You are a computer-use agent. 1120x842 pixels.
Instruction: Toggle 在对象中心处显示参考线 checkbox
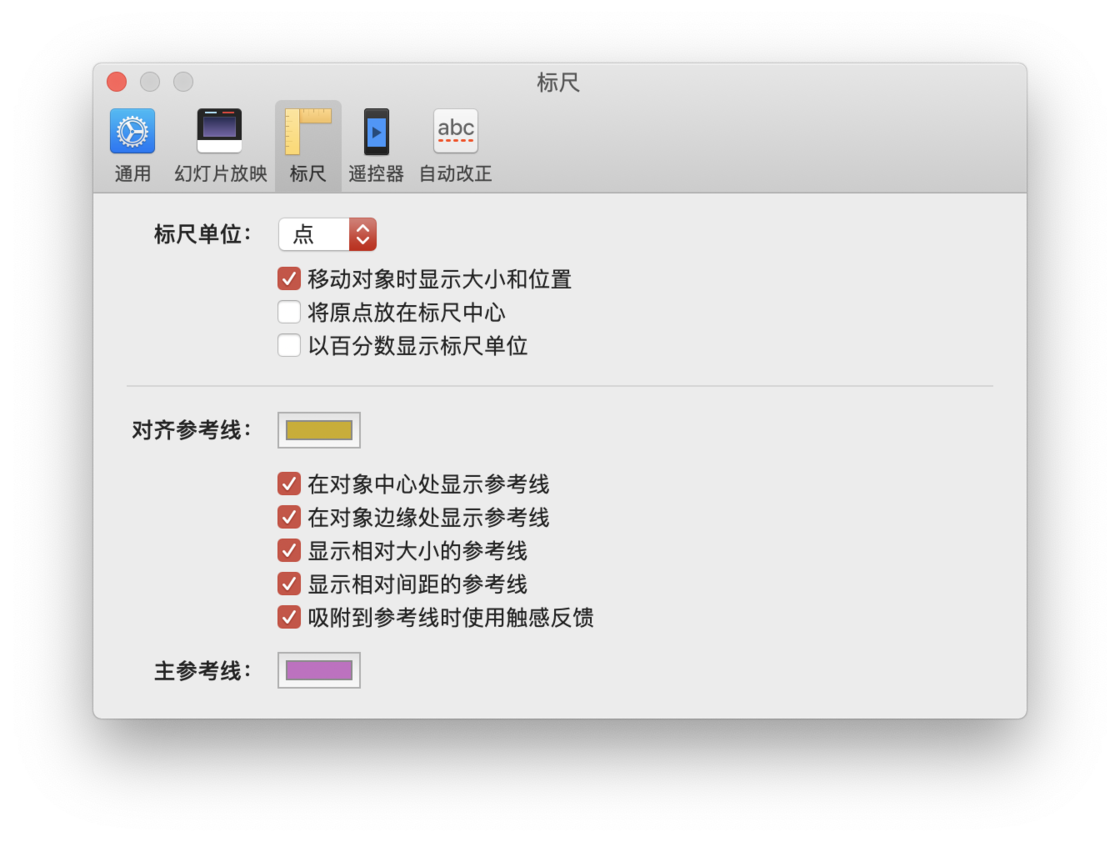tap(289, 483)
